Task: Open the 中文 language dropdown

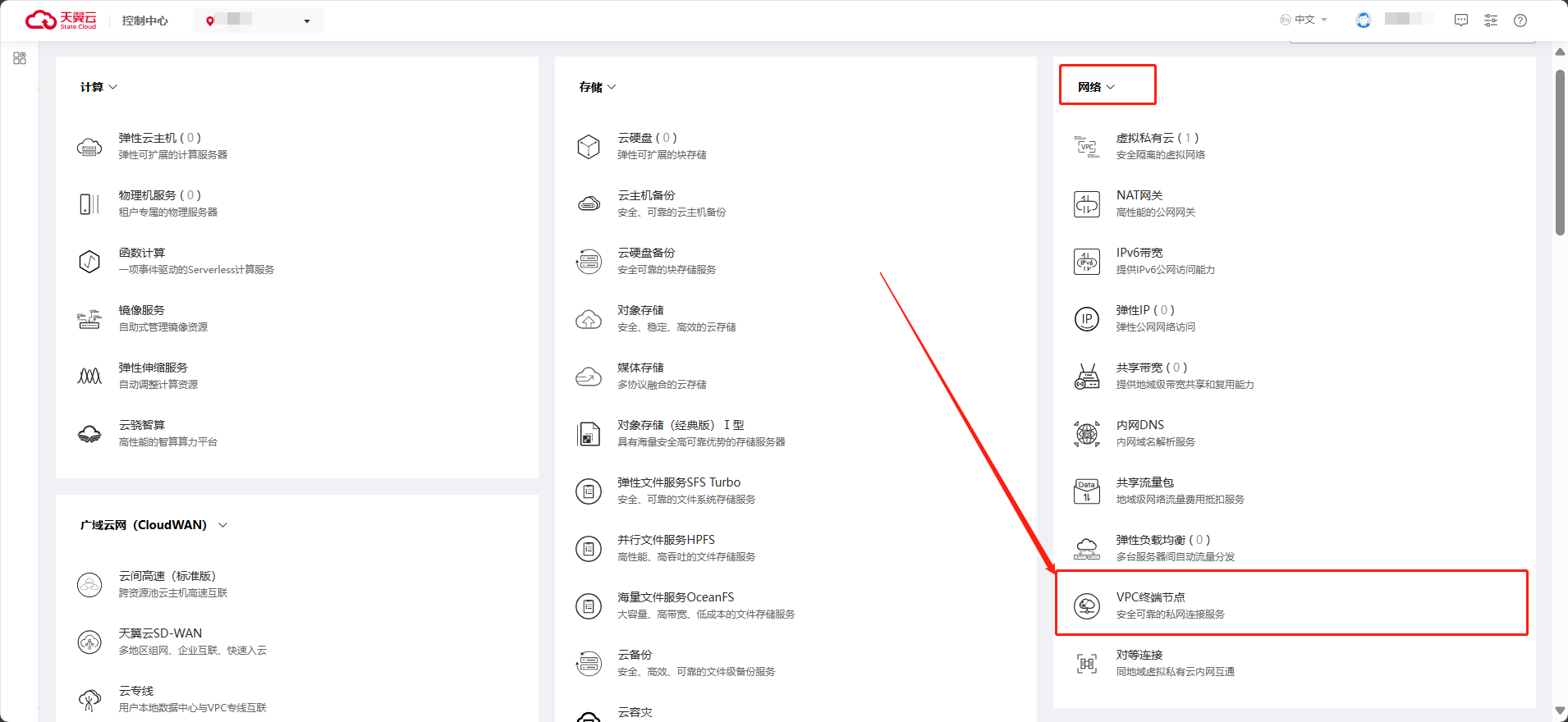Action: (1304, 20)
